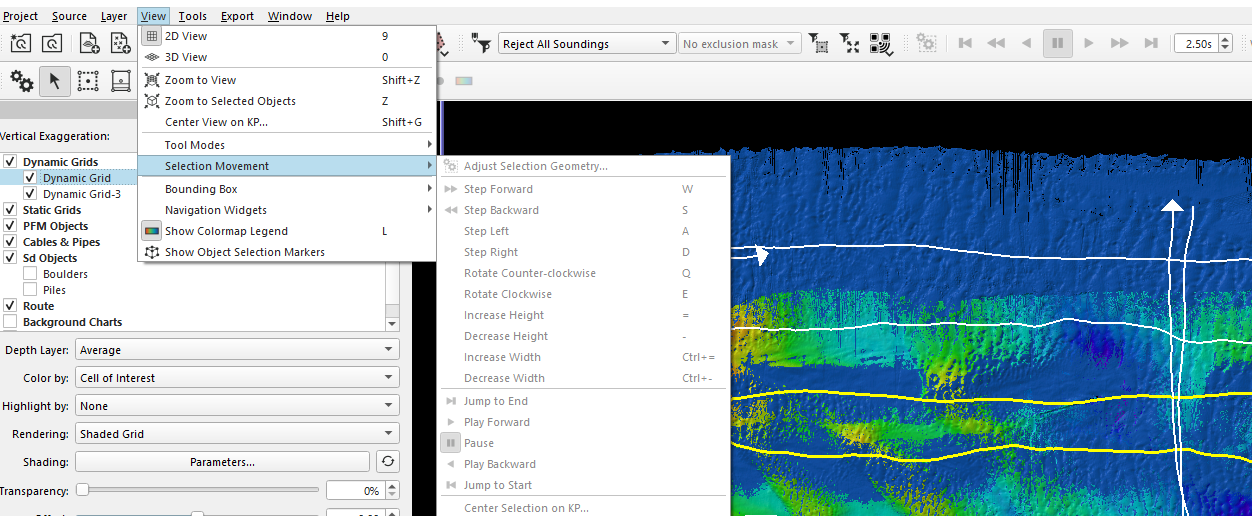
Task: Select the arrow pointer tool
Action: (x=55, y=81)
